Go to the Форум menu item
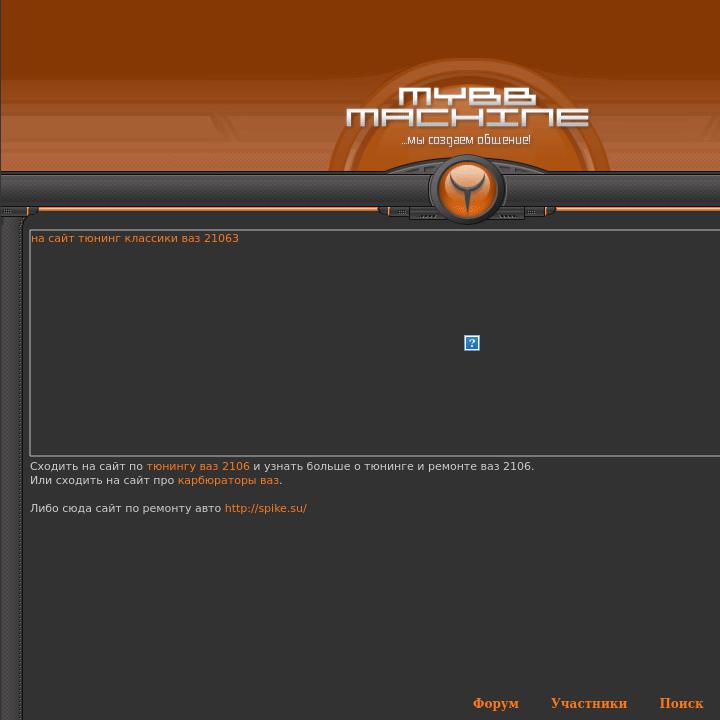The width and height of the screenshot is (720, 720). (x=496, y=703)
